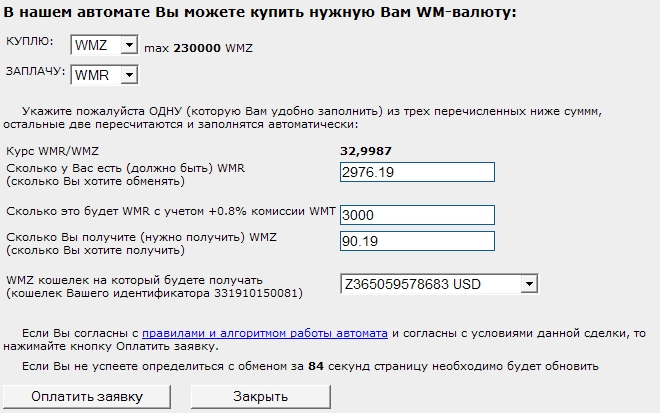Click the max 230000 WMZ text
Image resolution: width=660 pixels, height=413 pixels.
(198, 48)
